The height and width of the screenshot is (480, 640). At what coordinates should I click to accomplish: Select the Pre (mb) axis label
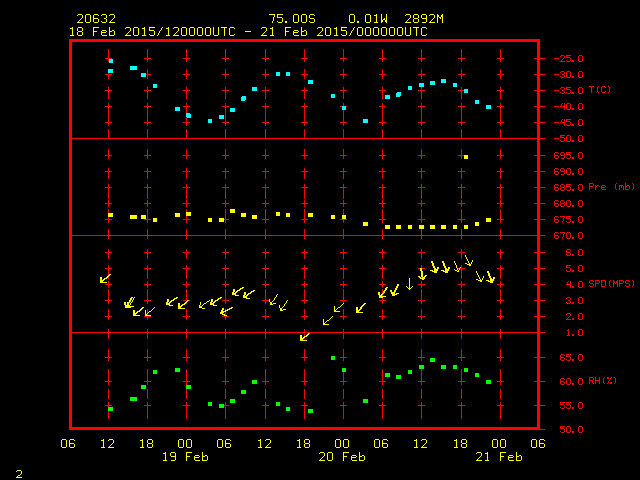click(611, 187)
